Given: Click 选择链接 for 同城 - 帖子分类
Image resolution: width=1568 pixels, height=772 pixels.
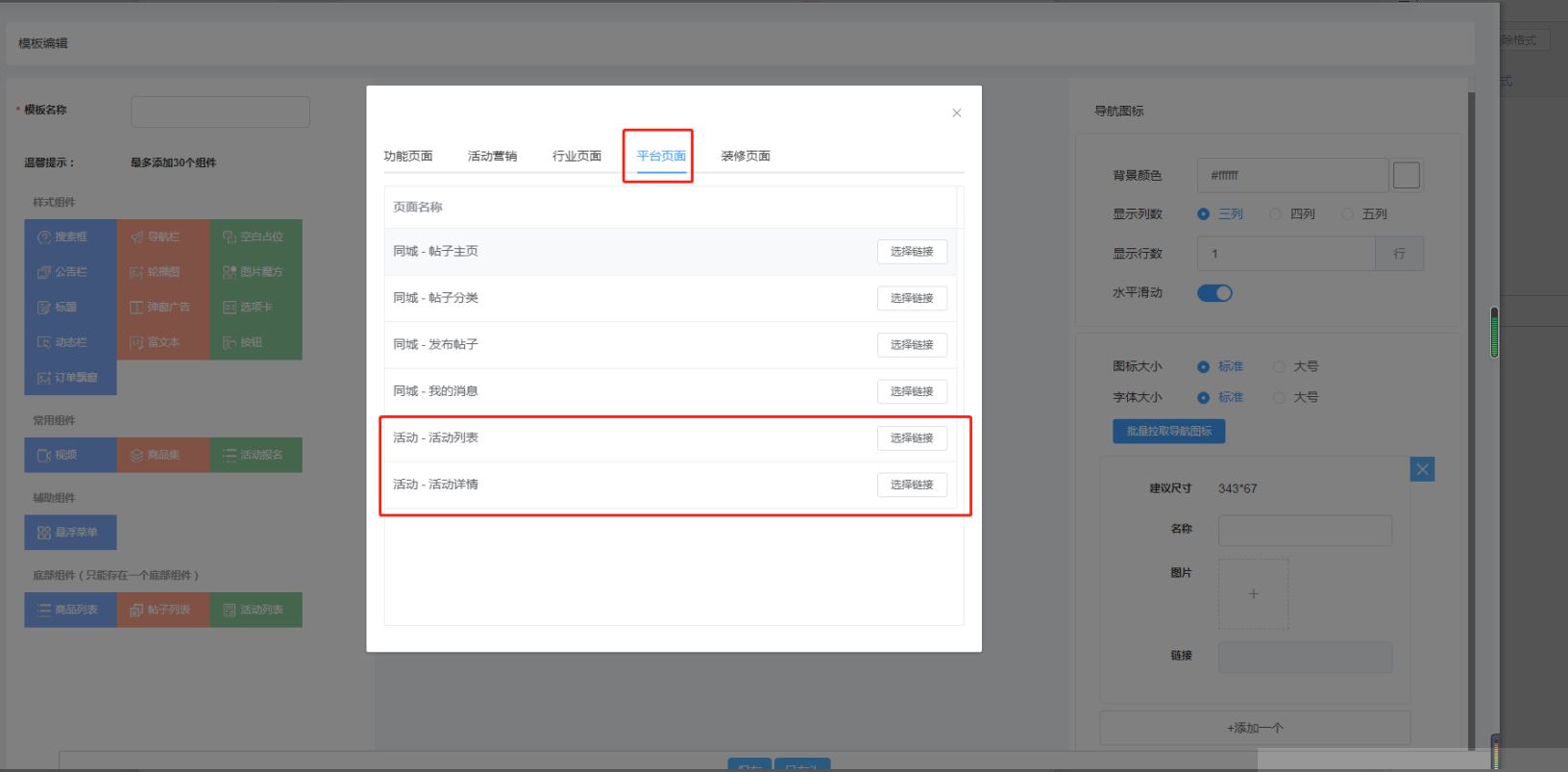Looking at the screenshot, I should [x=912, y=298].
